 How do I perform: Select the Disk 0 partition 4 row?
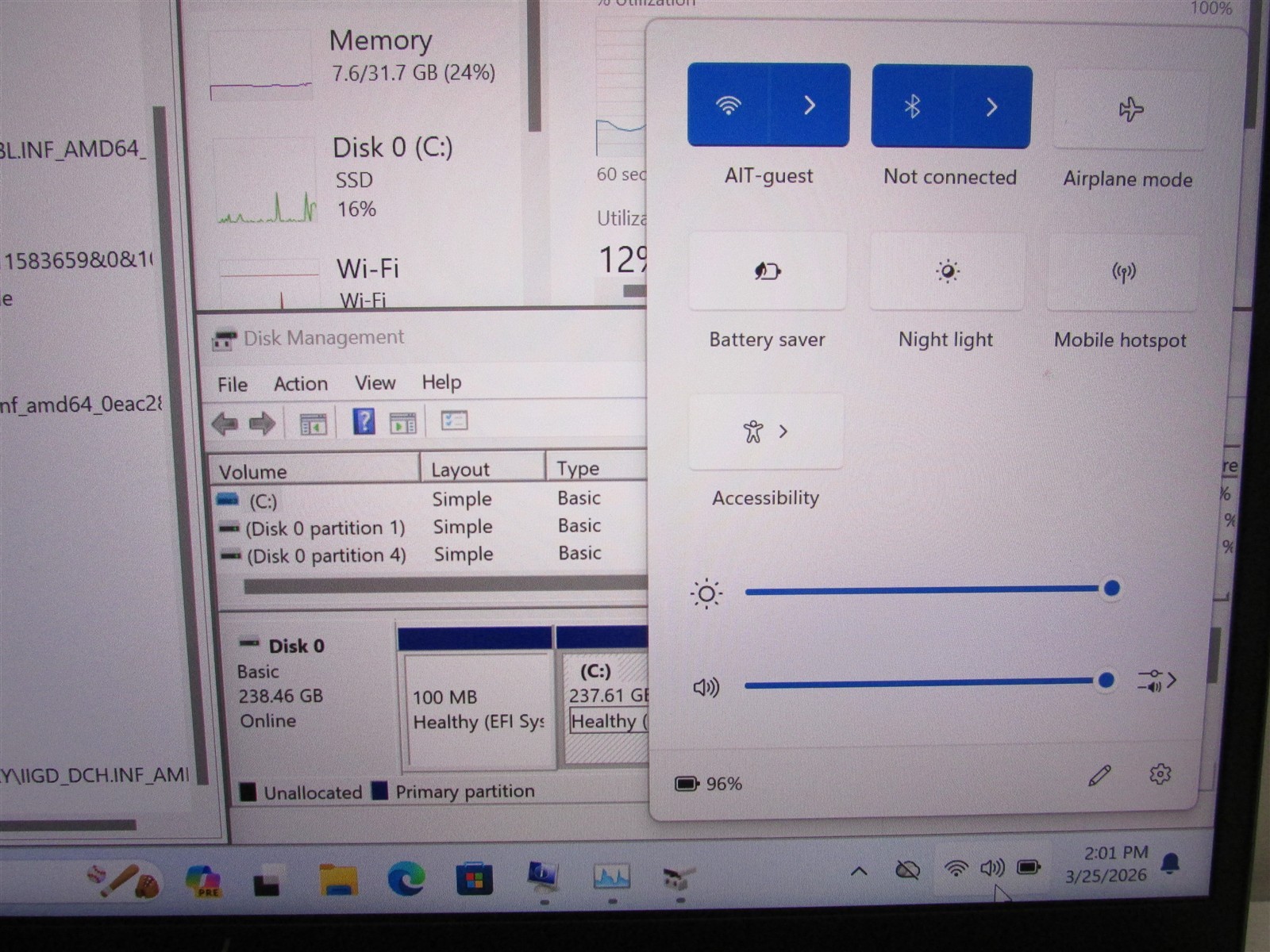tap(432, 554)
